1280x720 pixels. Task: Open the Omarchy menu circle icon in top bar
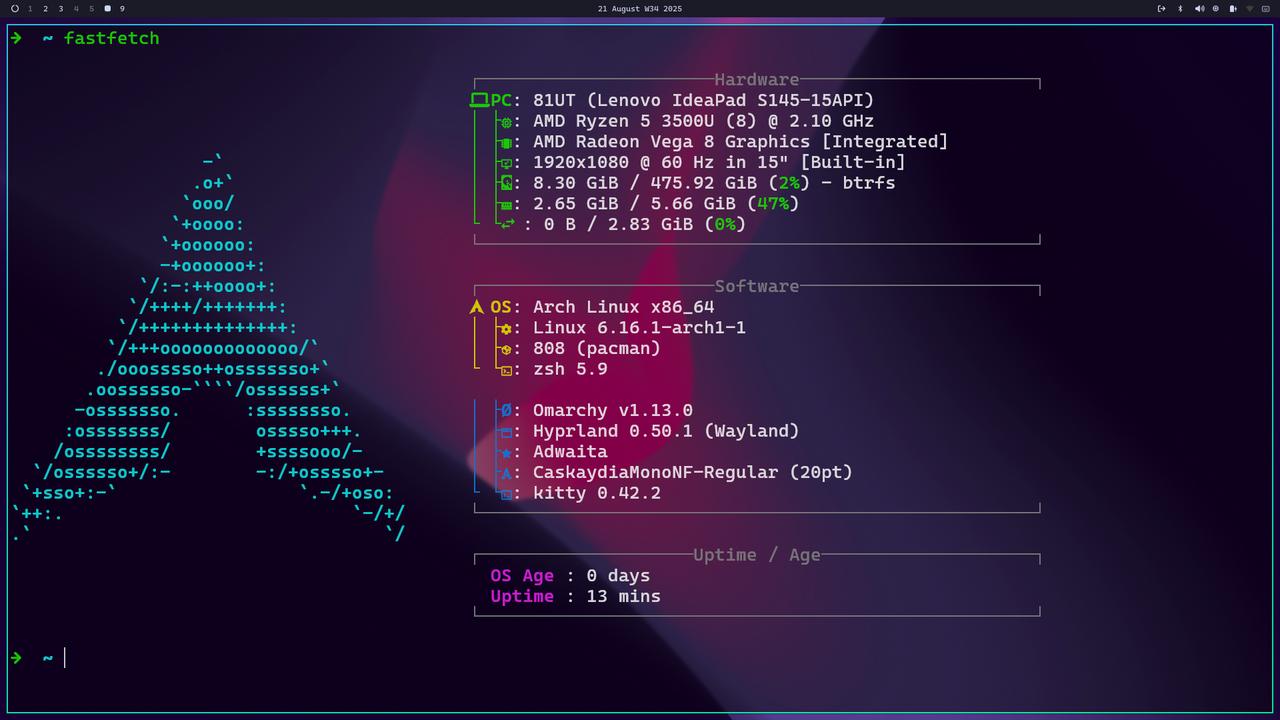[15, 8]
